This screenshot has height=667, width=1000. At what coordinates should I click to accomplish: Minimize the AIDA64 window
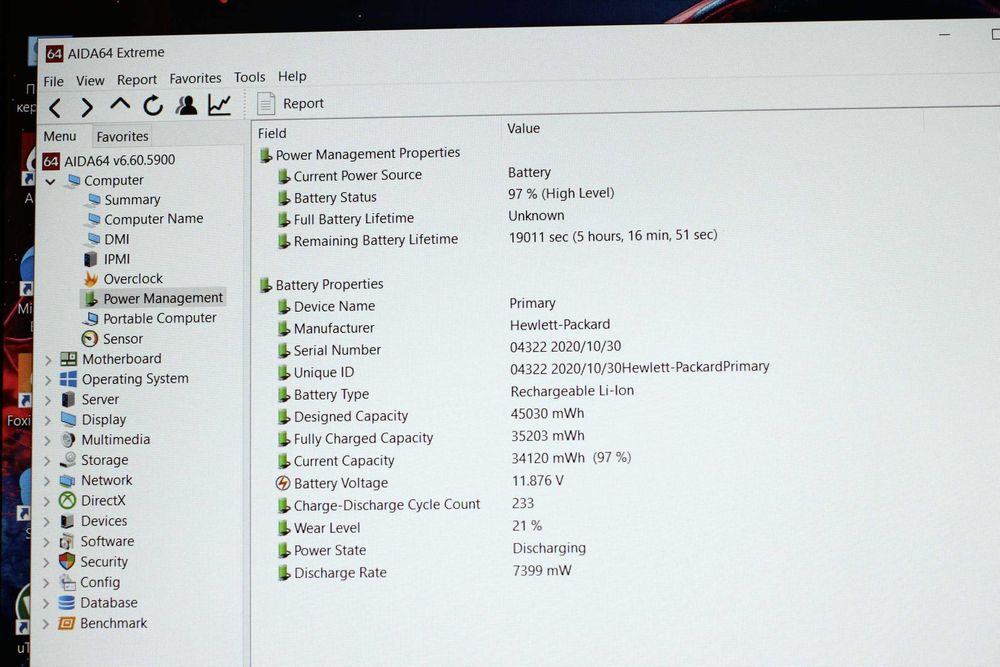point(945,34)
